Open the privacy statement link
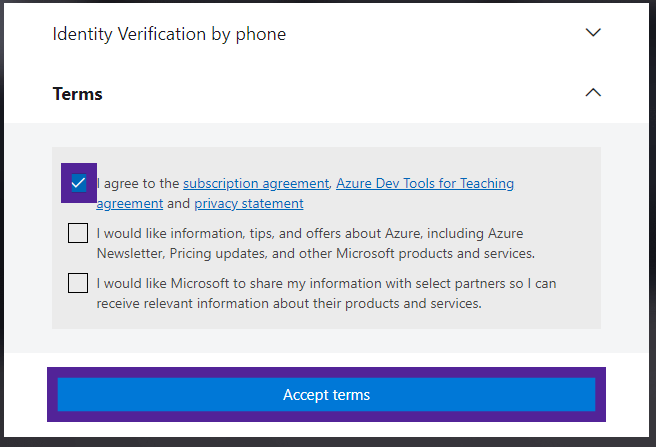 pyautogui.click(x=249, y=204)
